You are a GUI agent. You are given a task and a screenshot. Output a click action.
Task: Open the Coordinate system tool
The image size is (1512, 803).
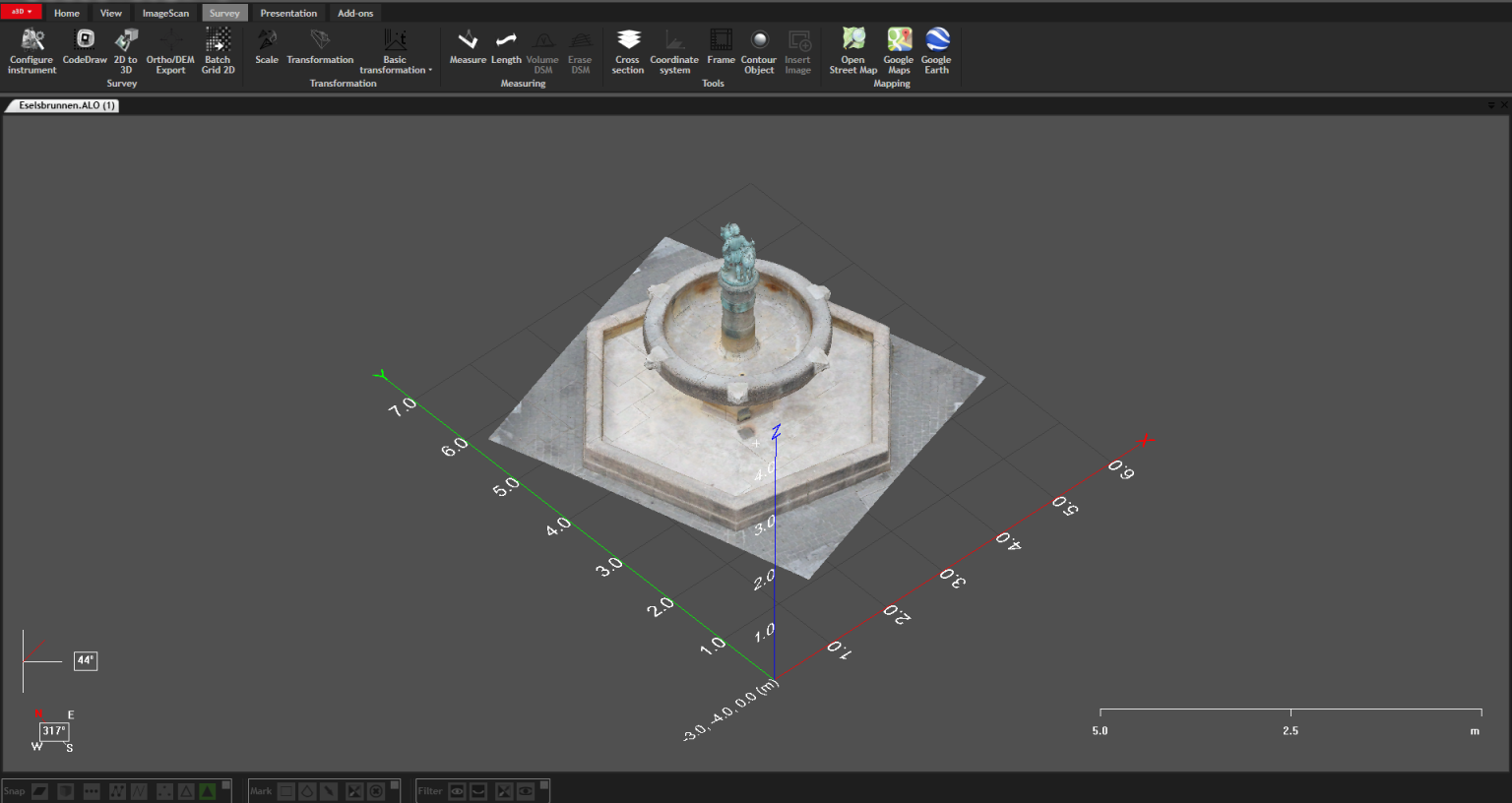(x=674, y=49)
